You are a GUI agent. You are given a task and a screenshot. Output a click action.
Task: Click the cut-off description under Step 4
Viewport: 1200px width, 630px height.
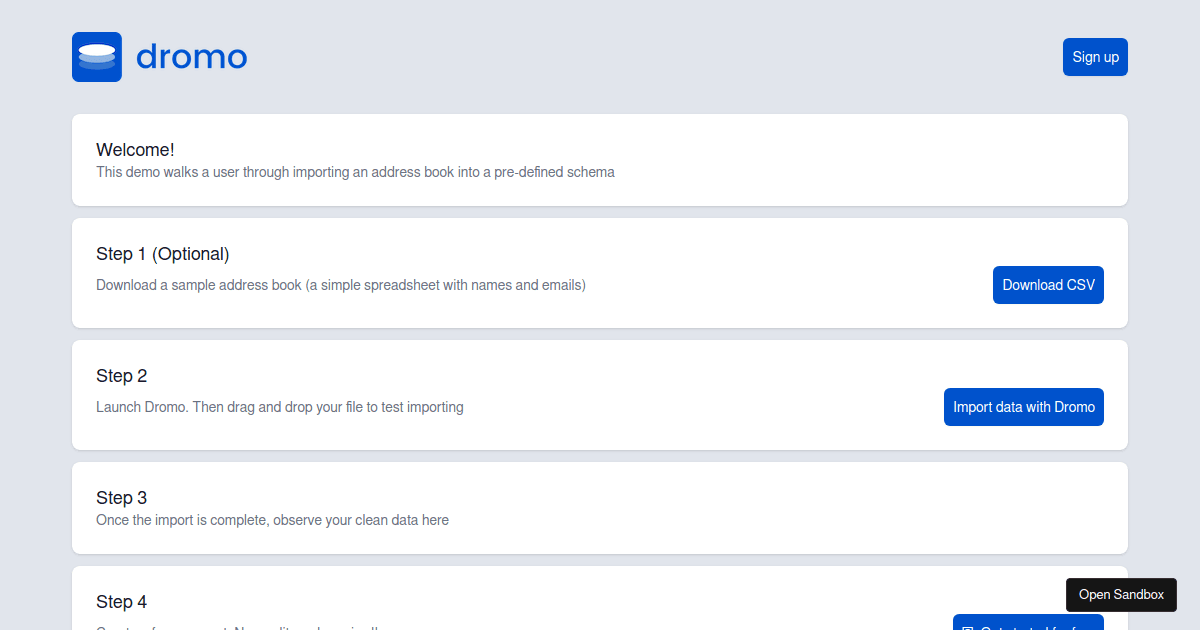(x=240, y=627)
